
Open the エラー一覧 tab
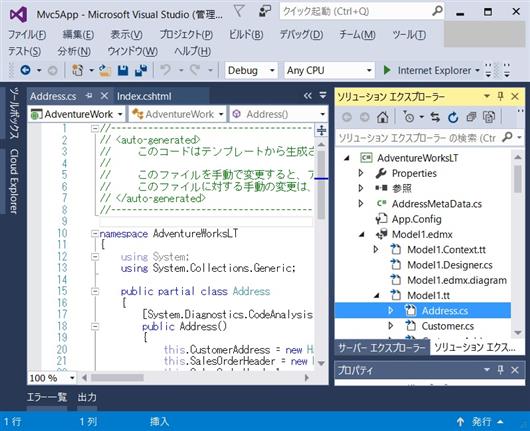pos(47,397)
